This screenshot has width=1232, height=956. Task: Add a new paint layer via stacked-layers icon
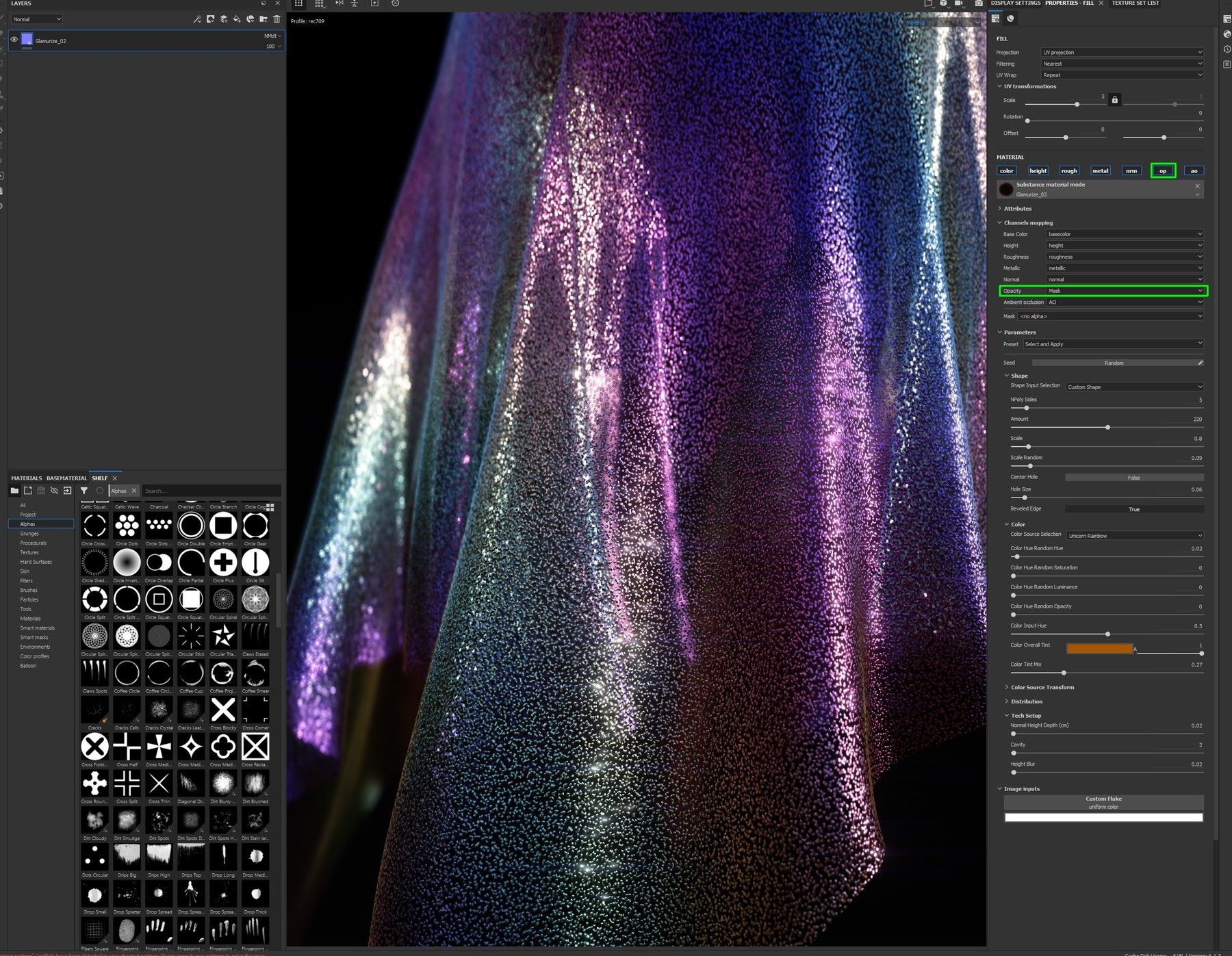(x=224, y=19)
